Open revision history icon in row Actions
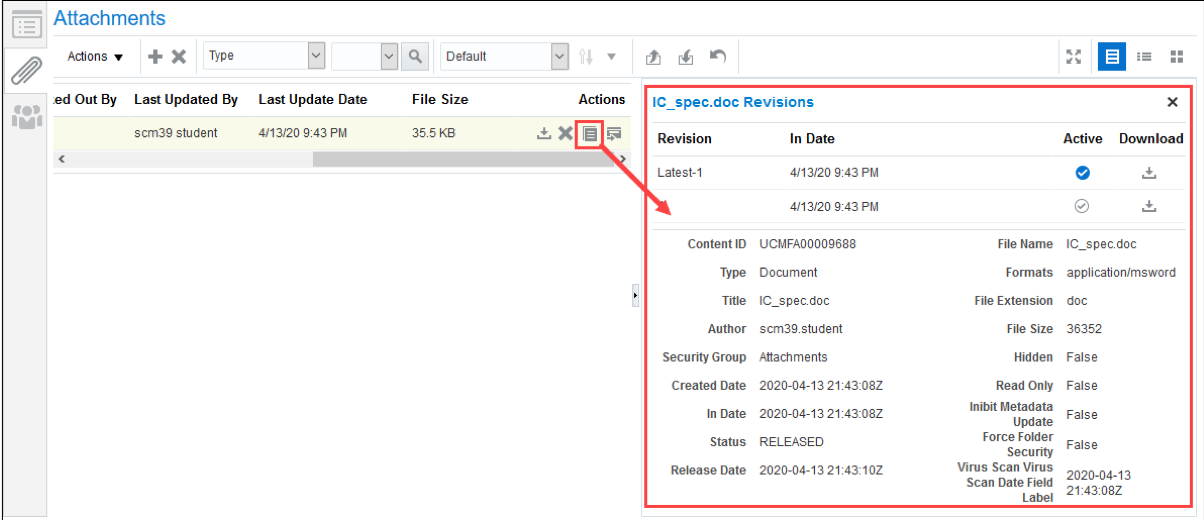The height and width of the screenshot is (520, 1204). (590, 132)
